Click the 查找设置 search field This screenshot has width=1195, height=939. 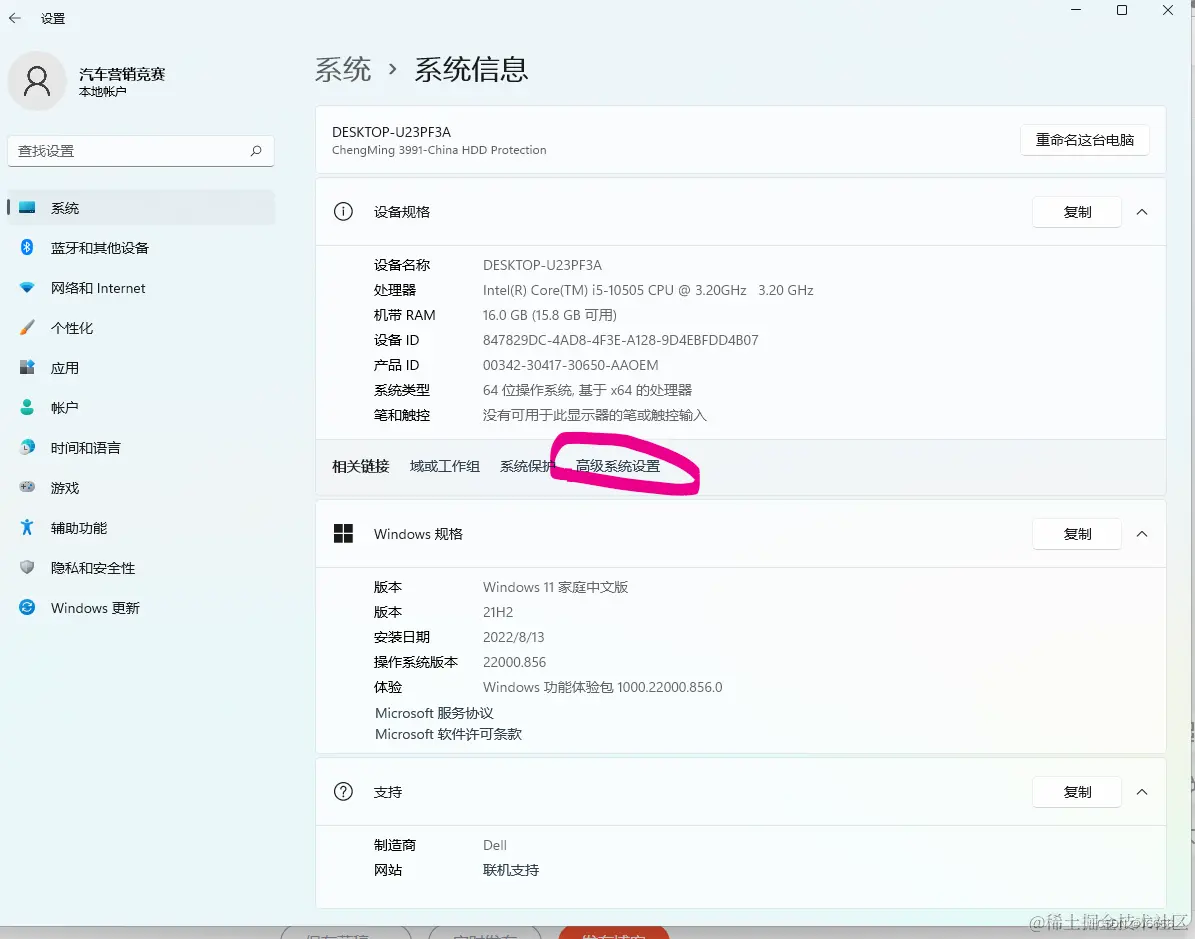[141, 151]
